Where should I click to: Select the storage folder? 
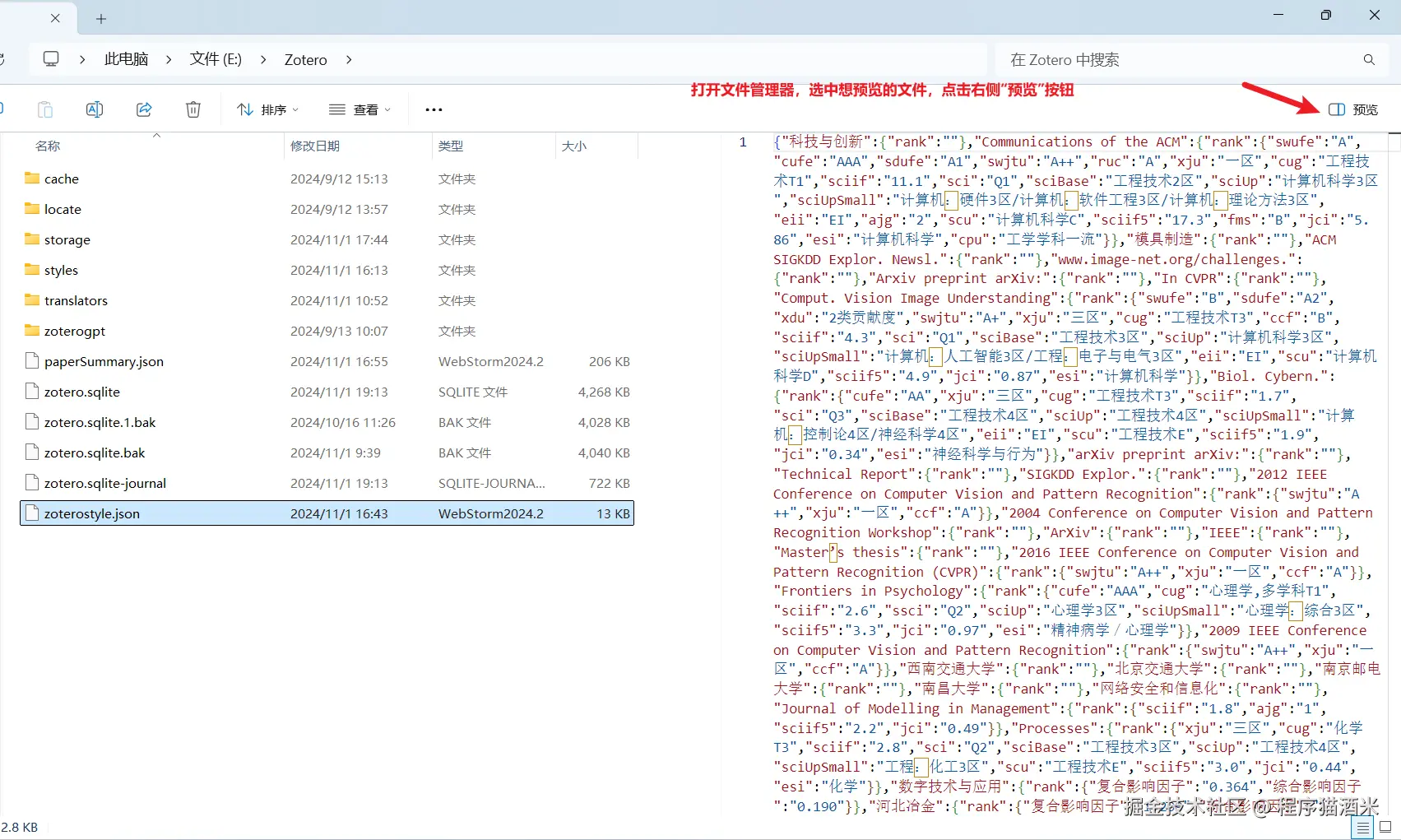click(x=327, y=239)
